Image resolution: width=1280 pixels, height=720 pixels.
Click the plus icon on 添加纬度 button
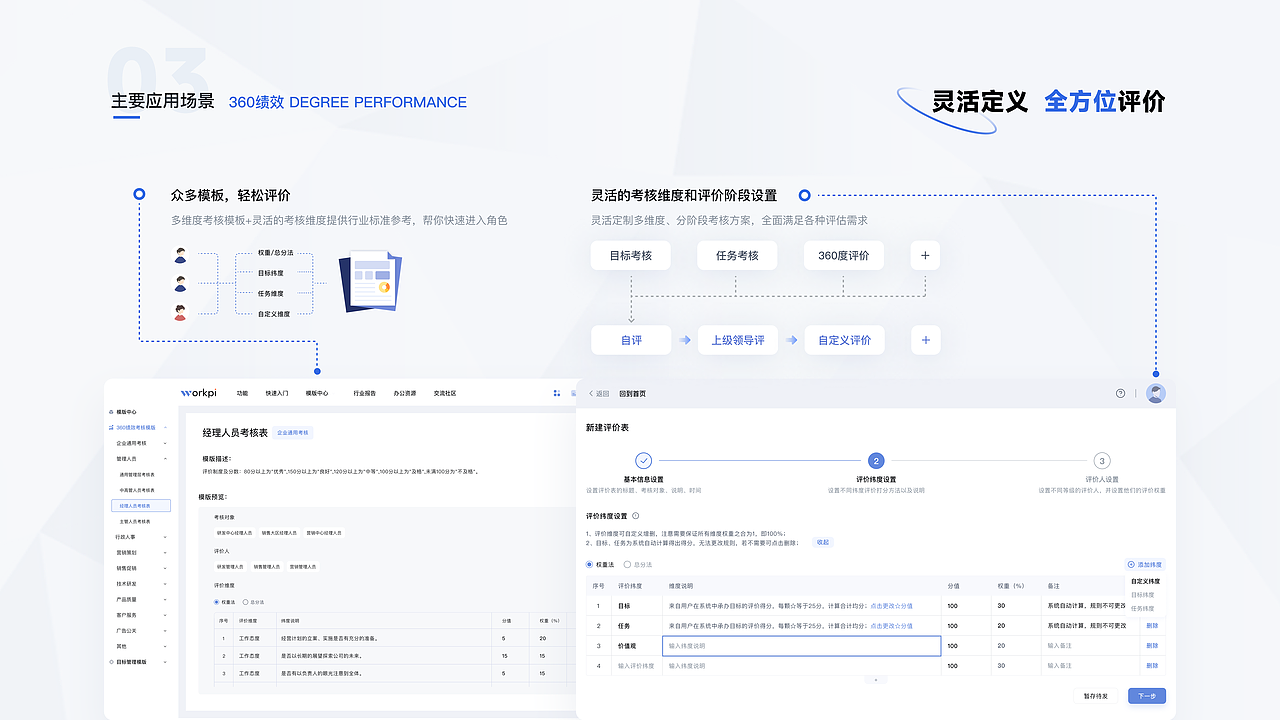tap(1131, 564)
